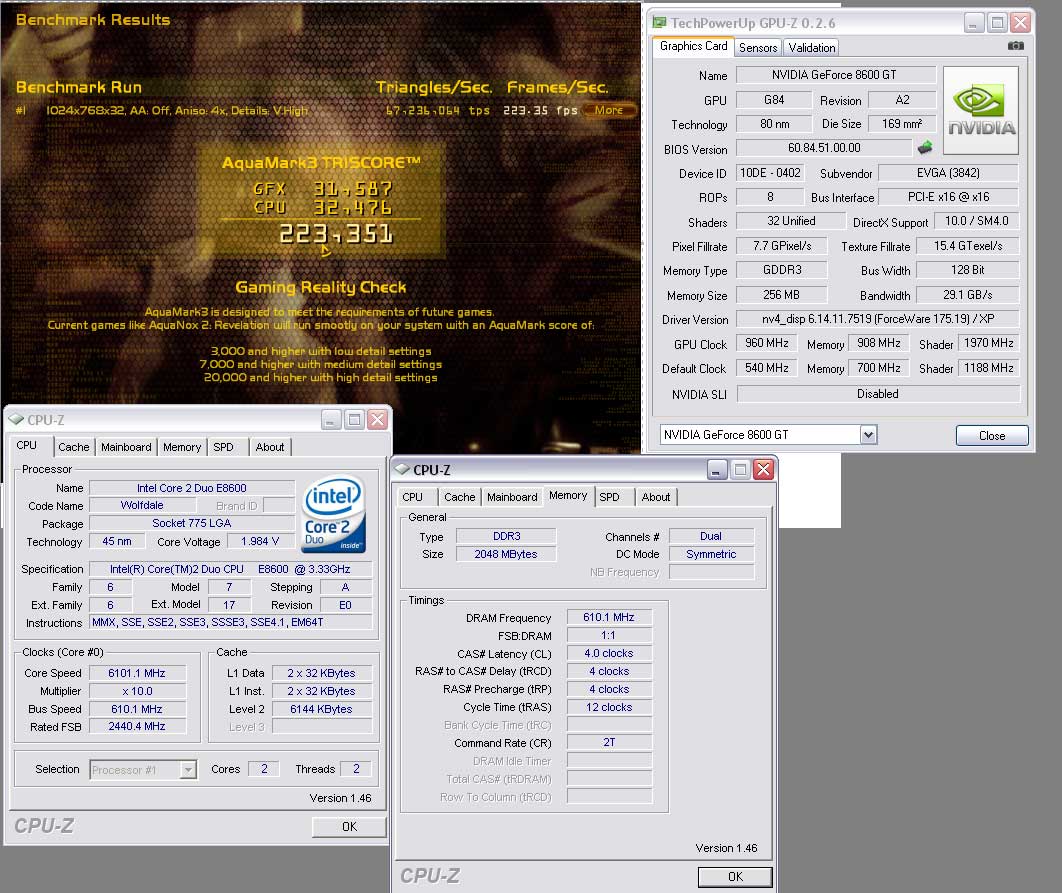The height and width of the screenshot is (893, 1062).
Task: Click the GPU-Z camera screenshot icon
Action: pyautogui.click(x=1015, y=46)
